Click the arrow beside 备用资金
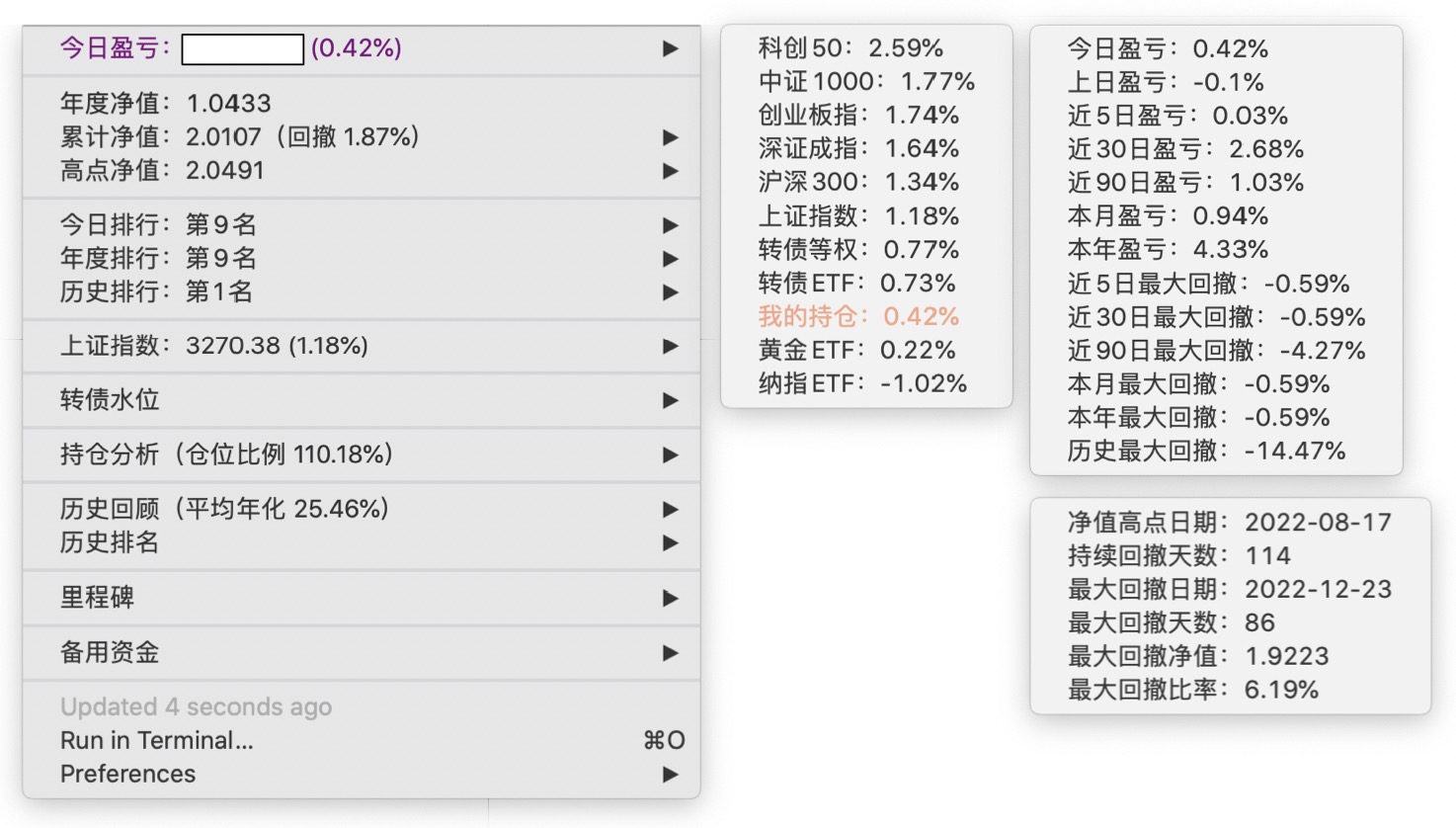This screenshot has width=1456, height=828. [671, 653]
